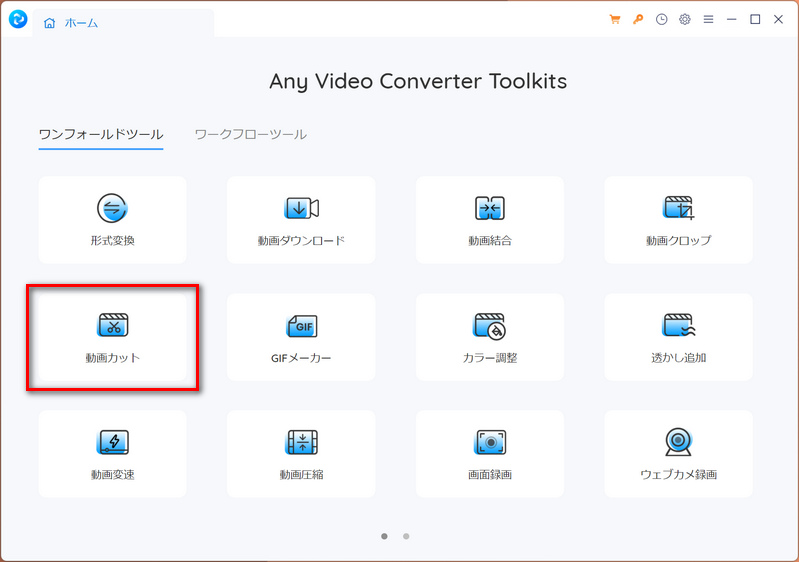799x562 pixels.
Task: Open the 形式変換 format convert tool
Action: 112,220
